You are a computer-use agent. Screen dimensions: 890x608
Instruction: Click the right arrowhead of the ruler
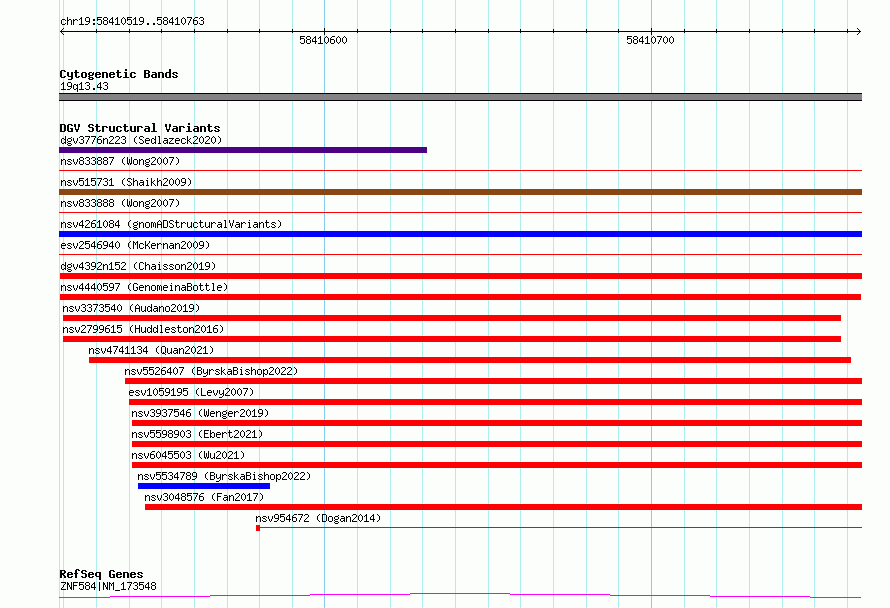pos(859,32)
